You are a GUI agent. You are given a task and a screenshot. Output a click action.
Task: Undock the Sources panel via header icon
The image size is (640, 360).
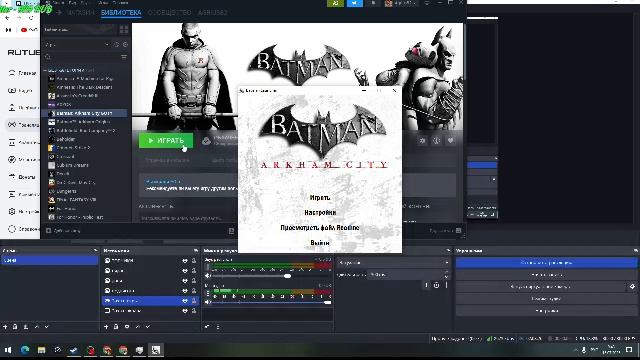[196, 250]
